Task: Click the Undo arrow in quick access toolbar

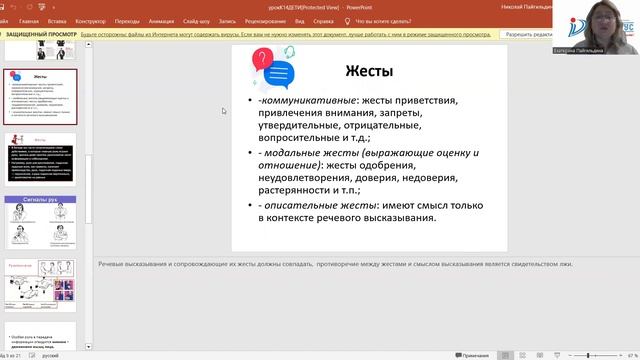Action: [13, 7]
